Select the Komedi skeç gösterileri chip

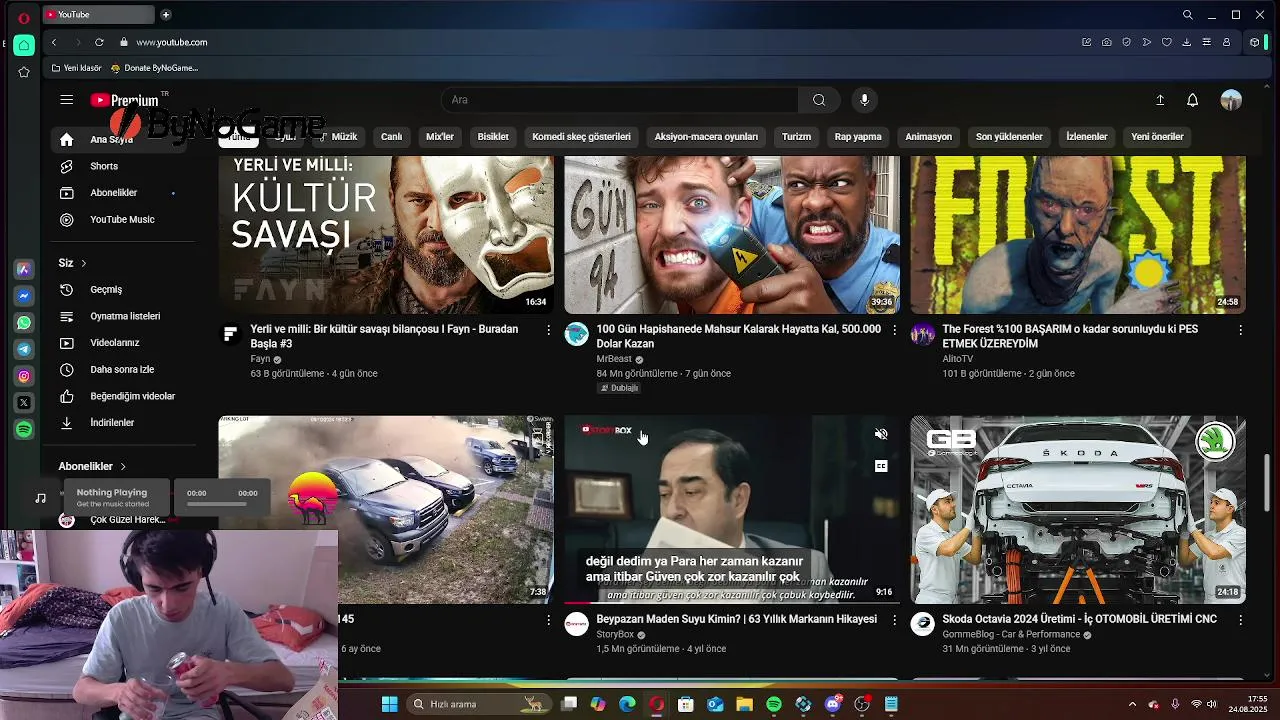(581, 137)
